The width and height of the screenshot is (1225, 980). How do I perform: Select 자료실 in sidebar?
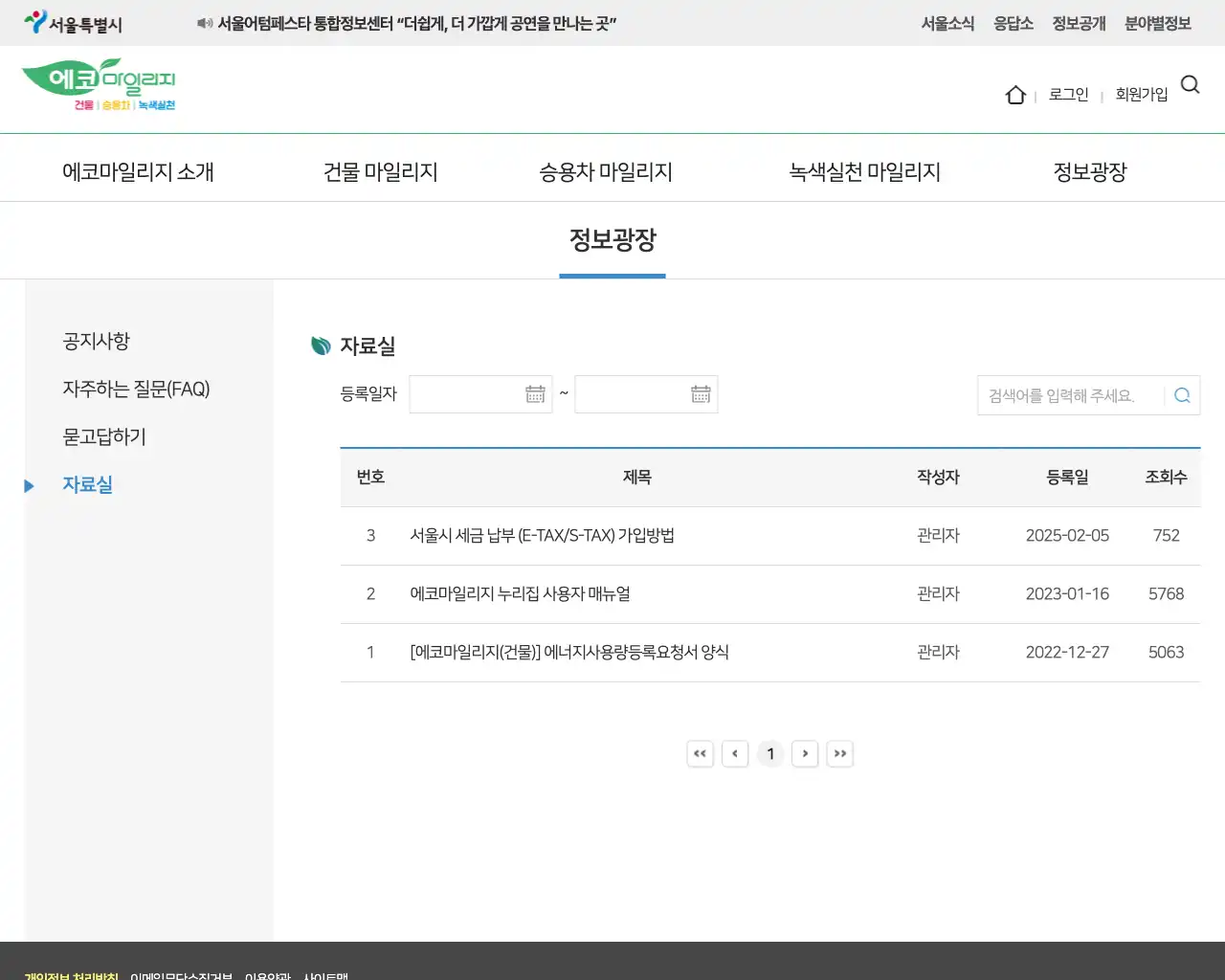(87, 485)
